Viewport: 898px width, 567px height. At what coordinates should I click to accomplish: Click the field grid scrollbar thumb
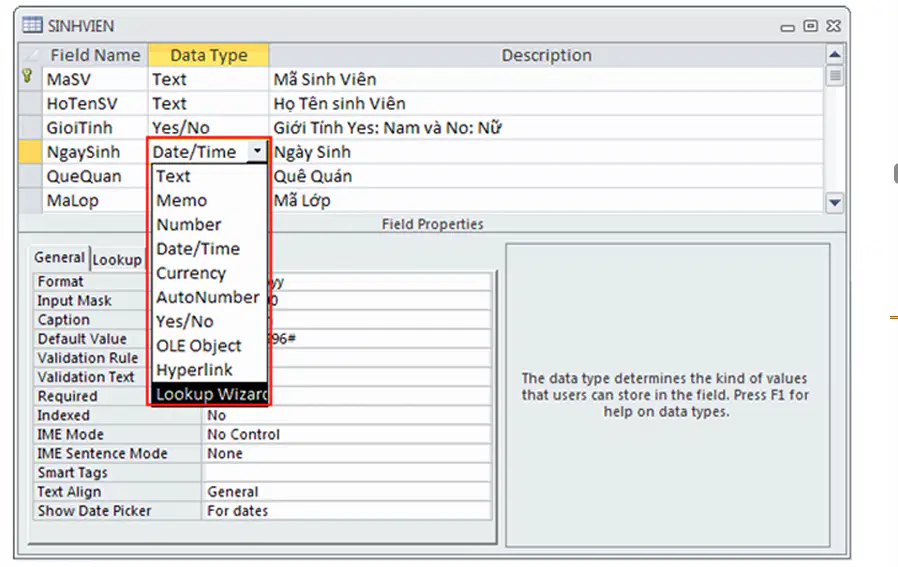coord(835,76)
